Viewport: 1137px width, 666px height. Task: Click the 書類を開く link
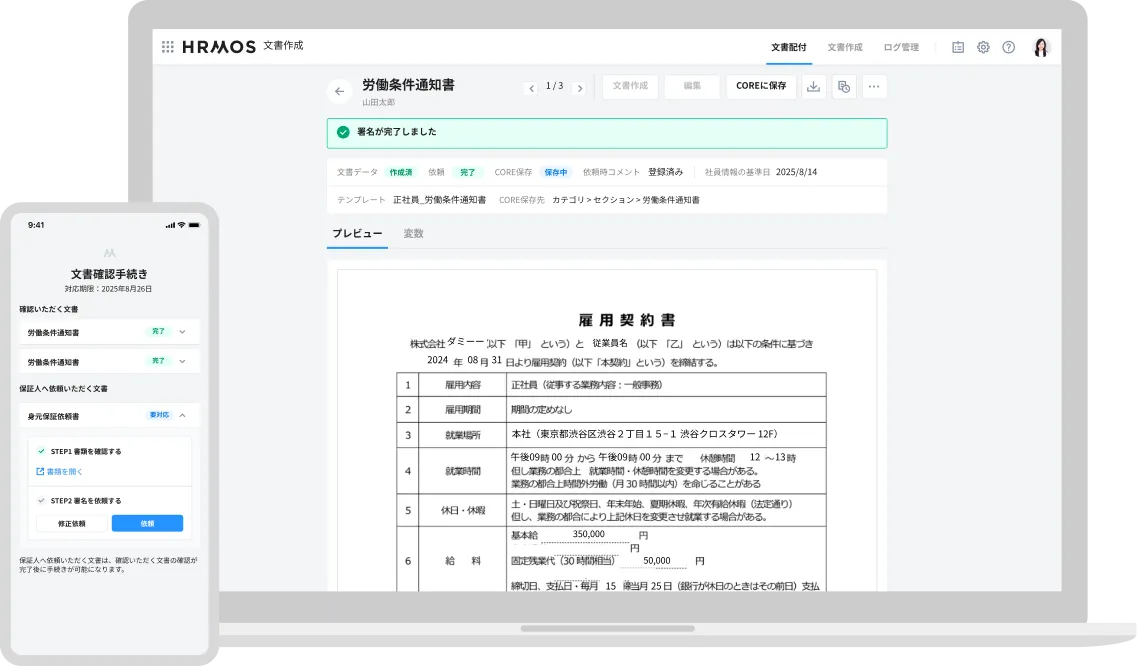(64, 471)
